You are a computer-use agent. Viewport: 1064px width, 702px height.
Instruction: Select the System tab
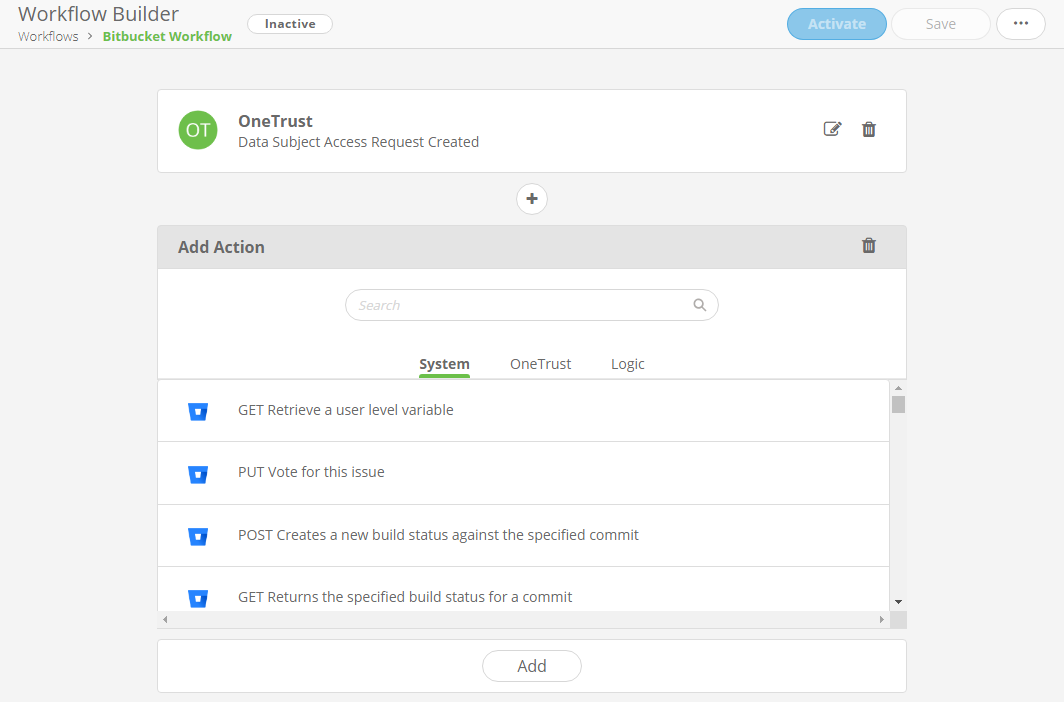pos(444,364)
